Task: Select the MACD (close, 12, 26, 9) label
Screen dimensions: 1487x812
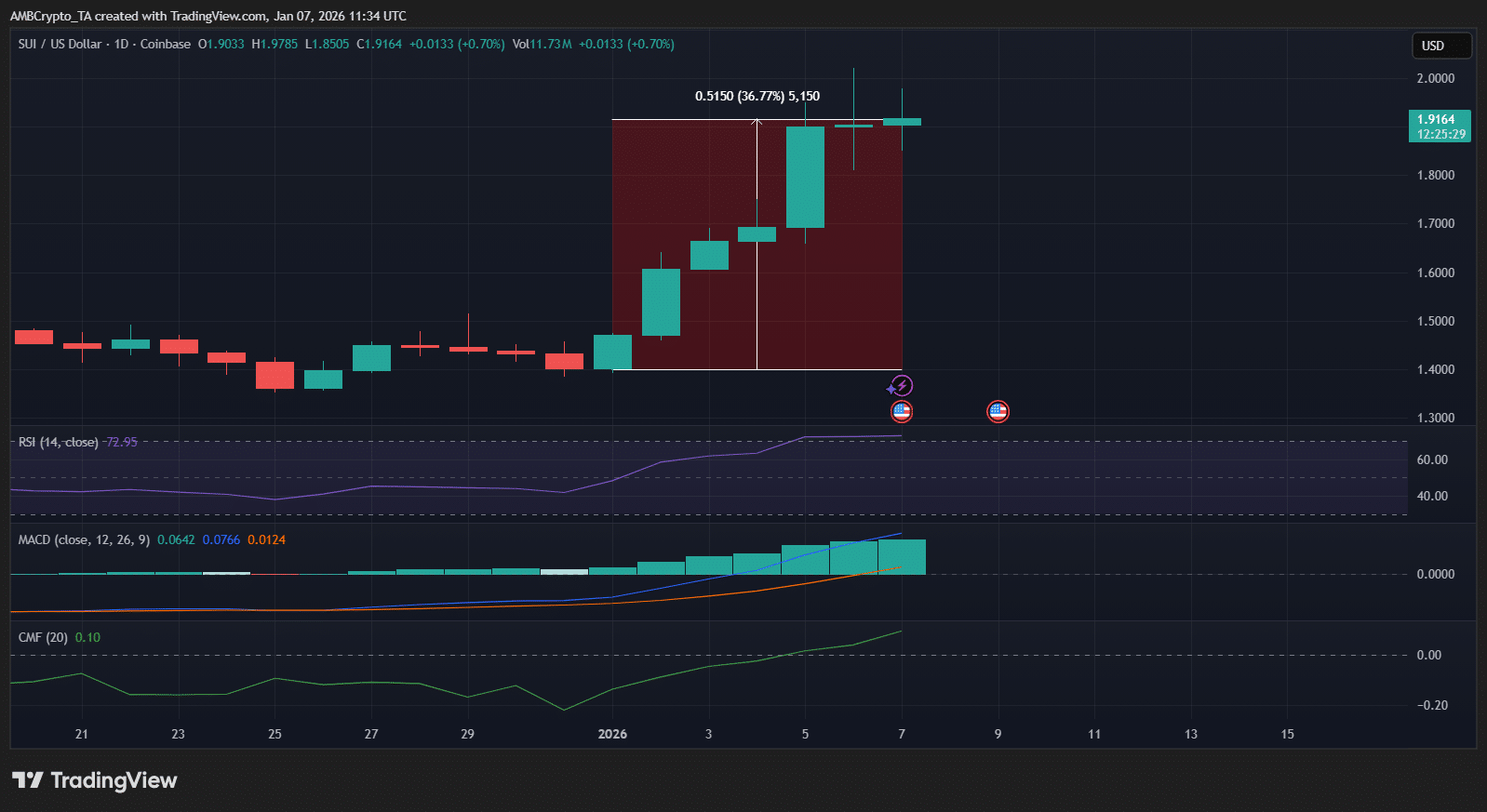Action: 84,539
